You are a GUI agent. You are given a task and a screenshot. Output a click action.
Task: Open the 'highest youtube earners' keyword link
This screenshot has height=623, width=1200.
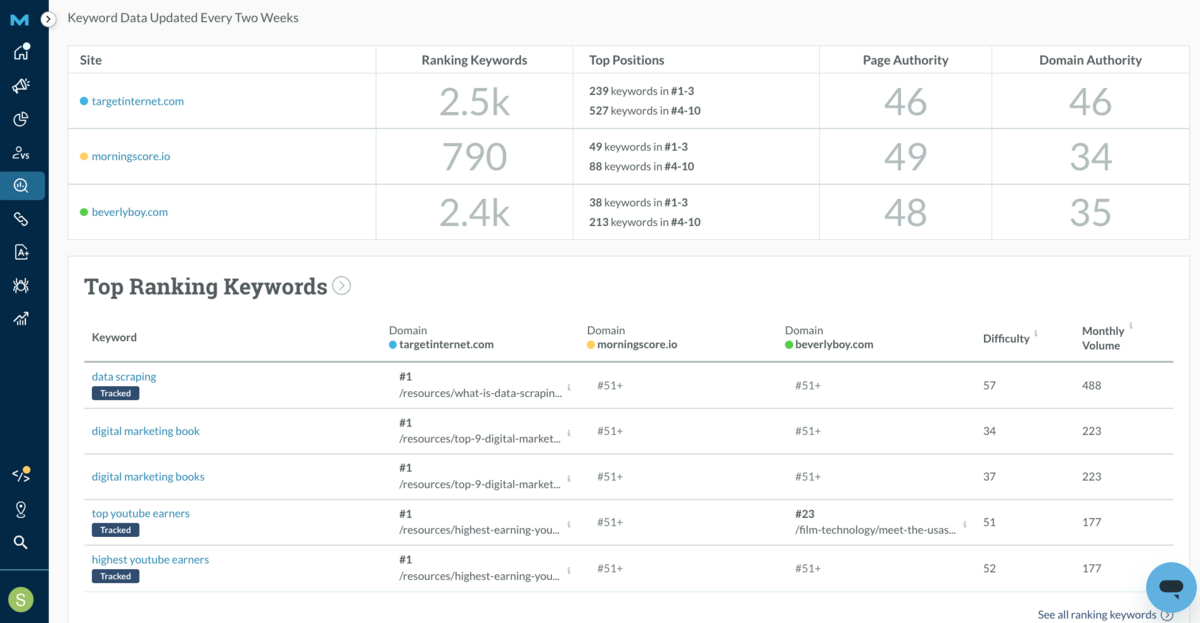point(150,559)
